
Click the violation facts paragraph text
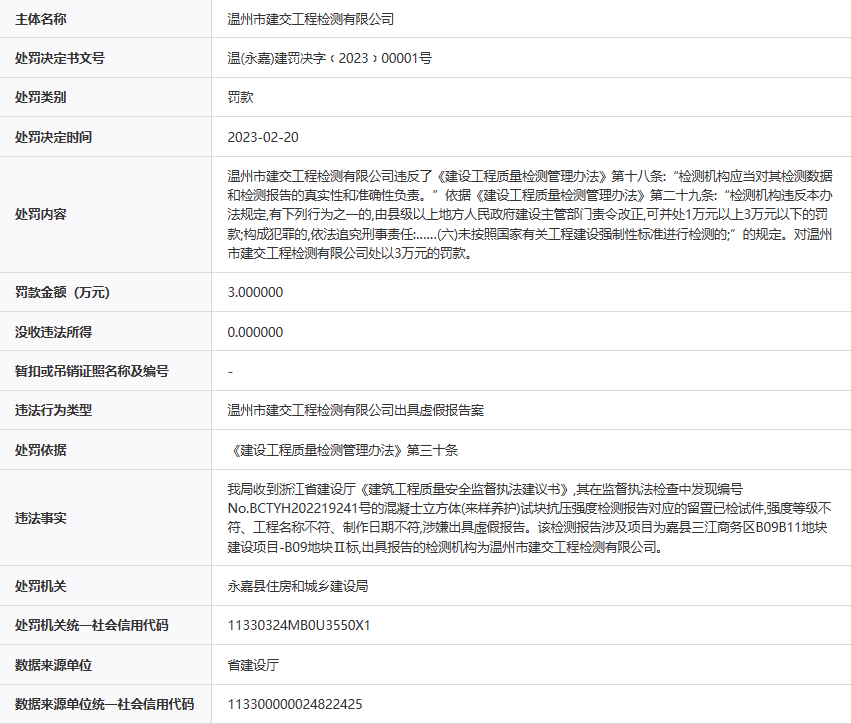click(x=530, y=518)
